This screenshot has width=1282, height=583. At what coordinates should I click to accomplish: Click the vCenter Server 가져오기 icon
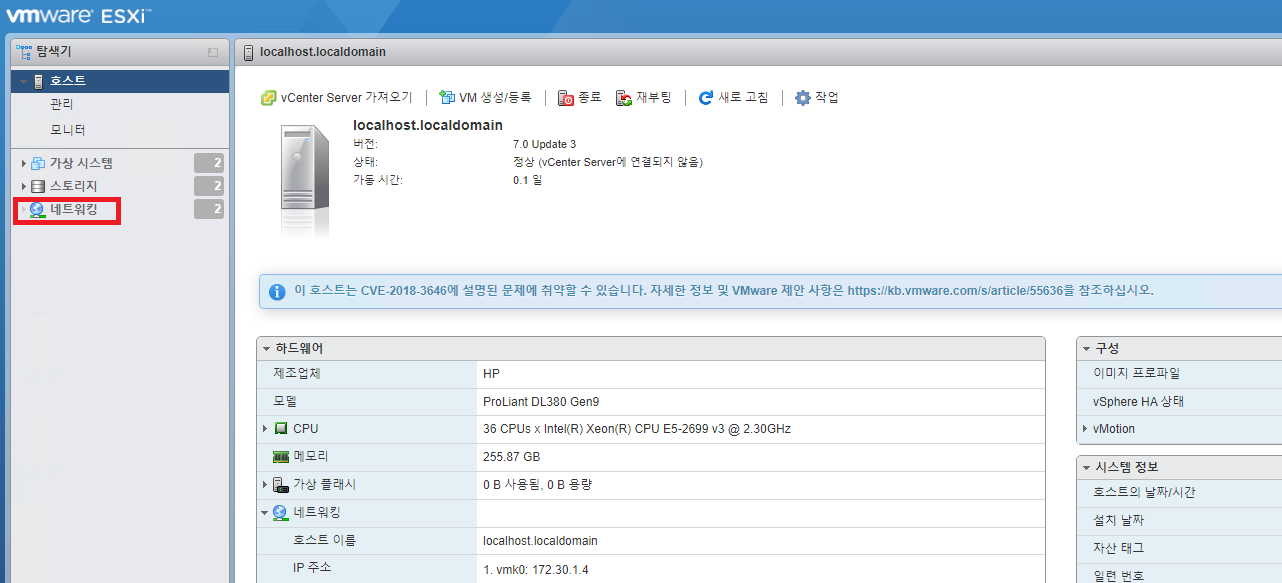pos(268,98)
